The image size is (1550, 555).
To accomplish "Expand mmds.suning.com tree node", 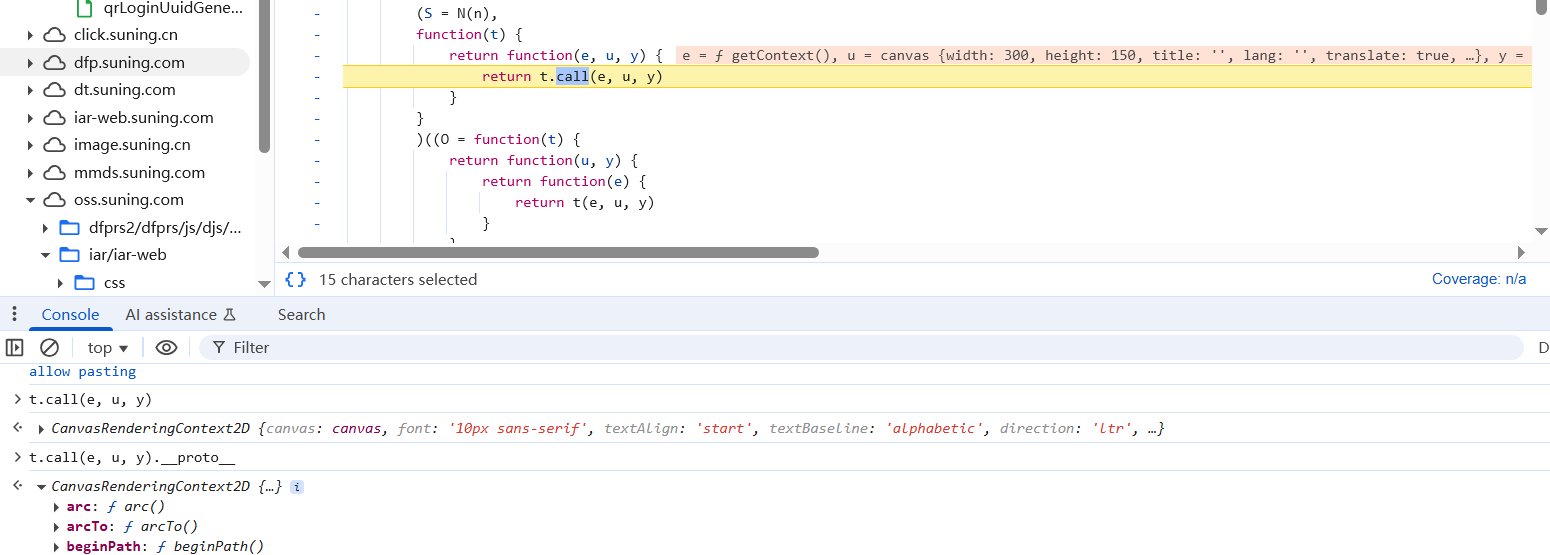I will click(31, 172).
